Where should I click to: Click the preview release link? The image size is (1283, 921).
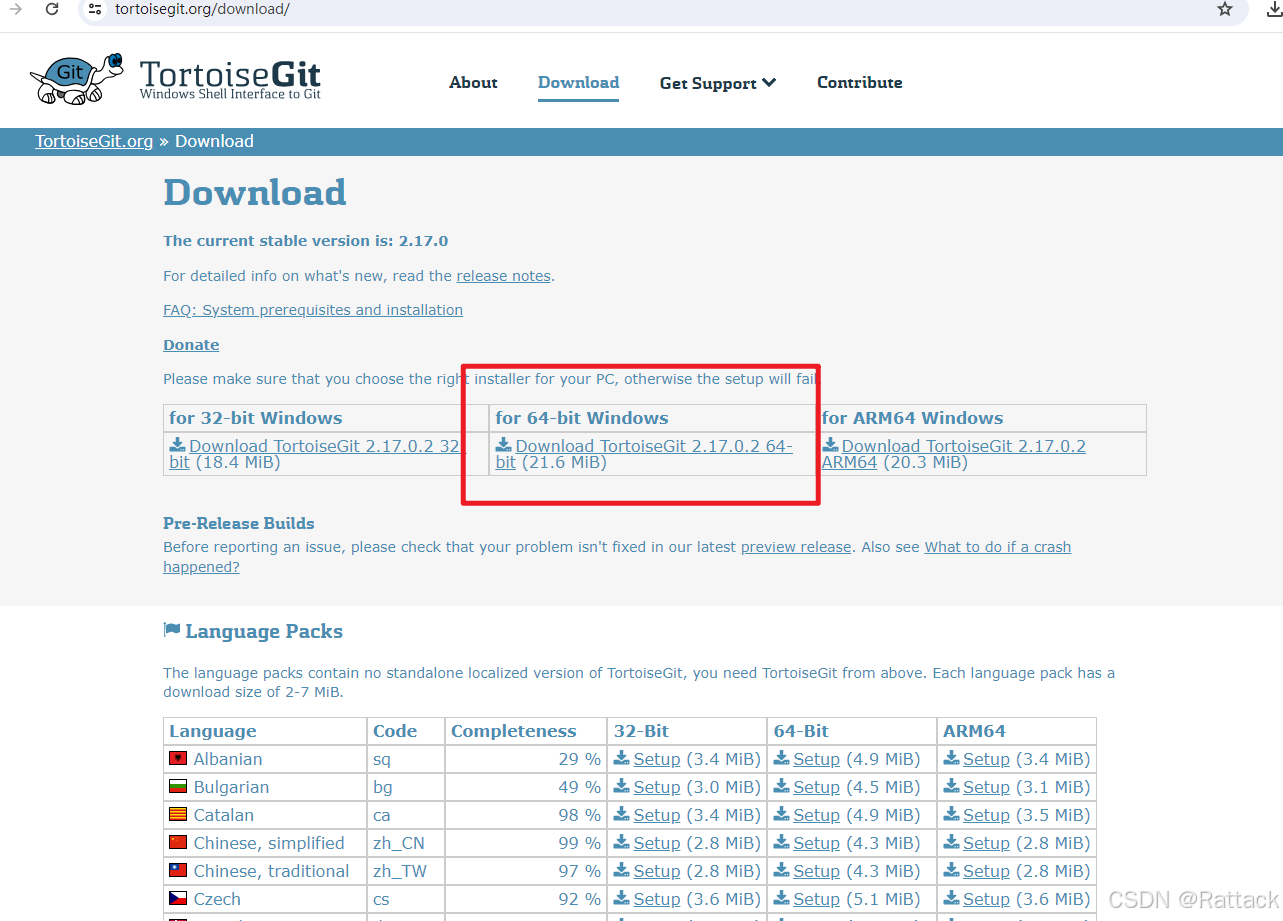(796, 546)
